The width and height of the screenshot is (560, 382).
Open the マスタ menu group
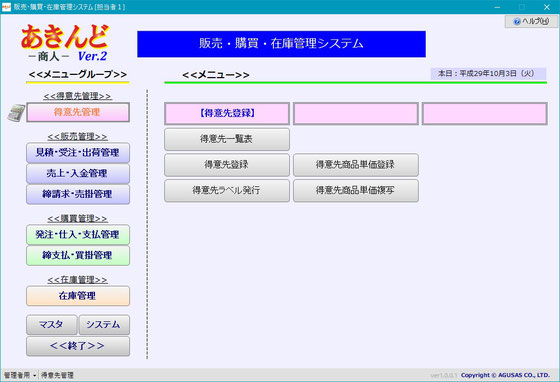pos(52,325)
